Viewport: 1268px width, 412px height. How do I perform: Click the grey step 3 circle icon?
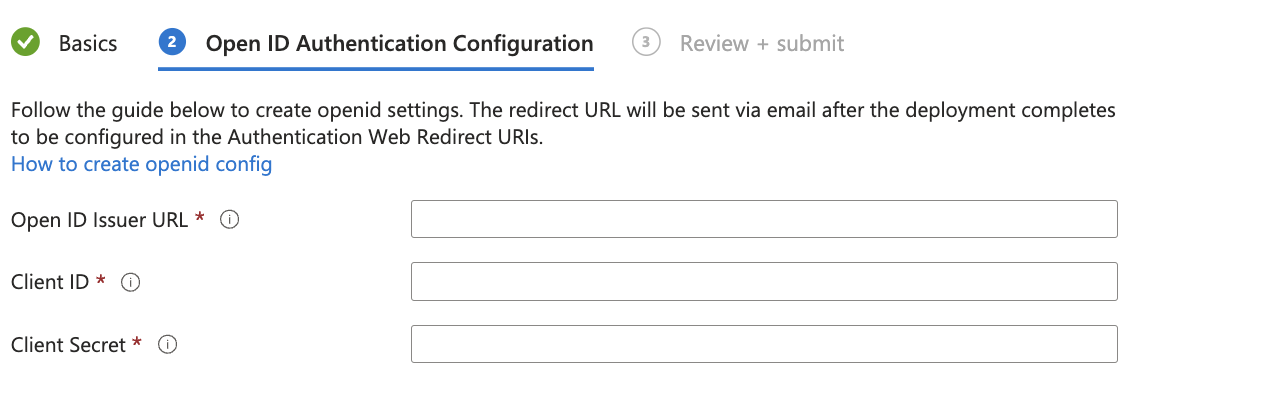coord(646,43)
